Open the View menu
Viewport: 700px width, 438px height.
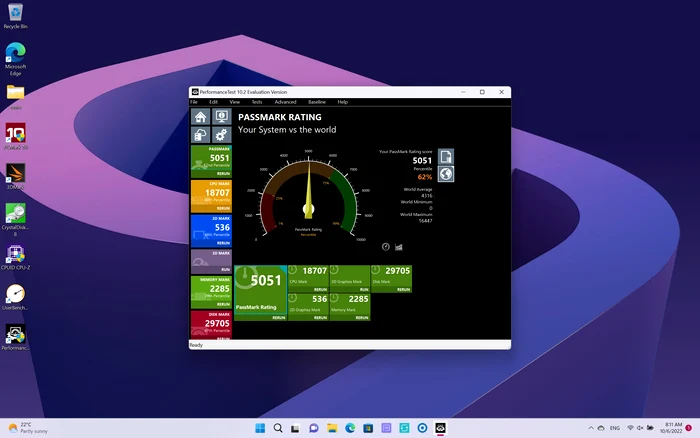234,102
